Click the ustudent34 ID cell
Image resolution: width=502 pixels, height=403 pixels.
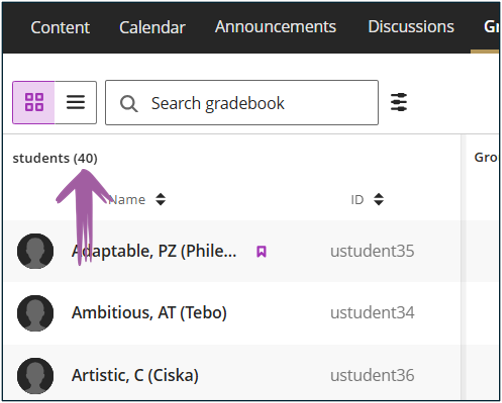point(372,313)
